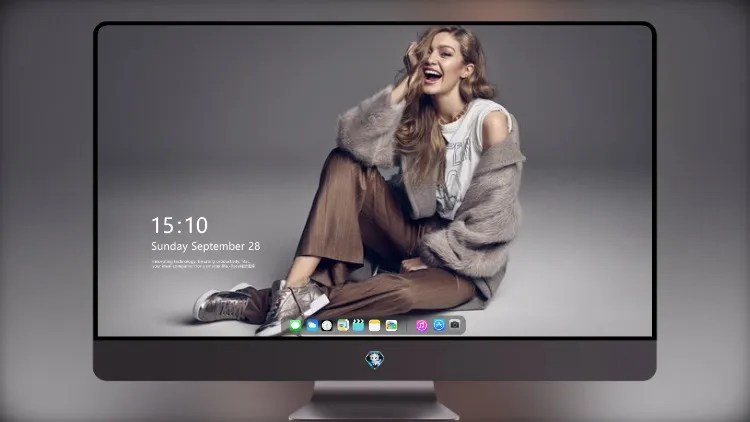
Task: Open the Weather app in dock
Action: click(x=312, y=325)
